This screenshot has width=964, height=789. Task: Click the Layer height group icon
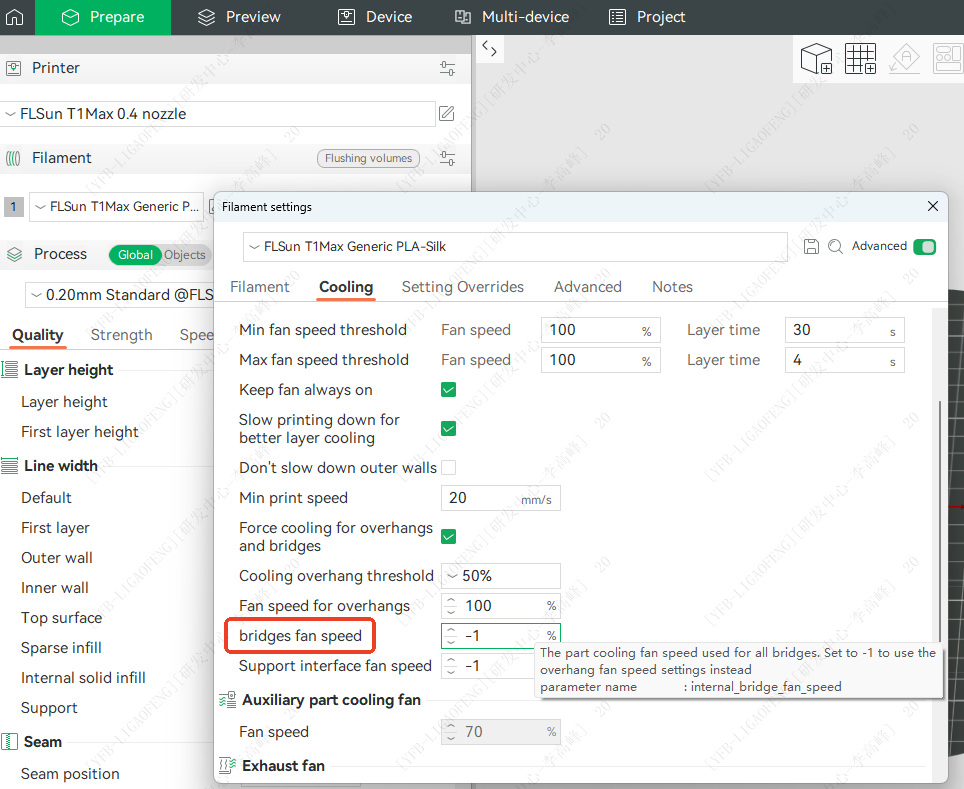point(9,370)
